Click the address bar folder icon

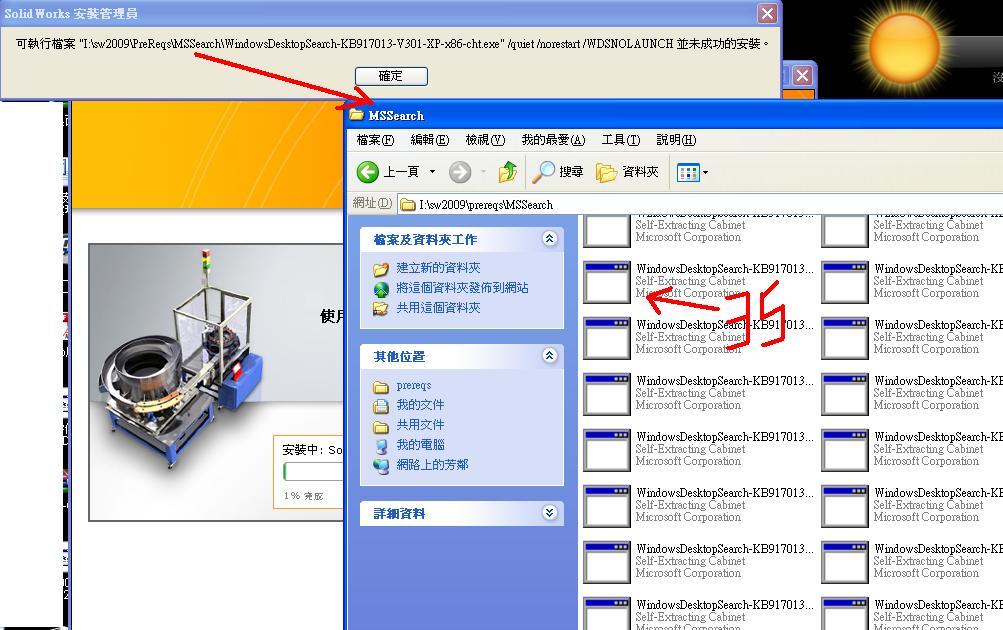407,205
